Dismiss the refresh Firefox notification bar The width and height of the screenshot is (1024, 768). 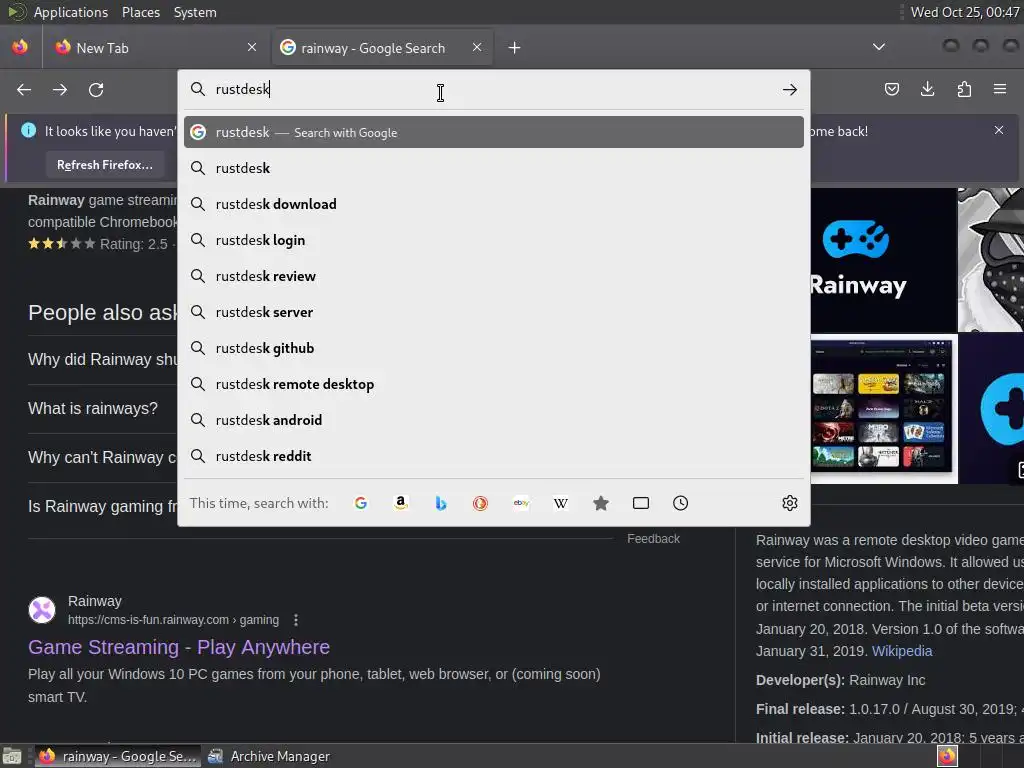999,130
